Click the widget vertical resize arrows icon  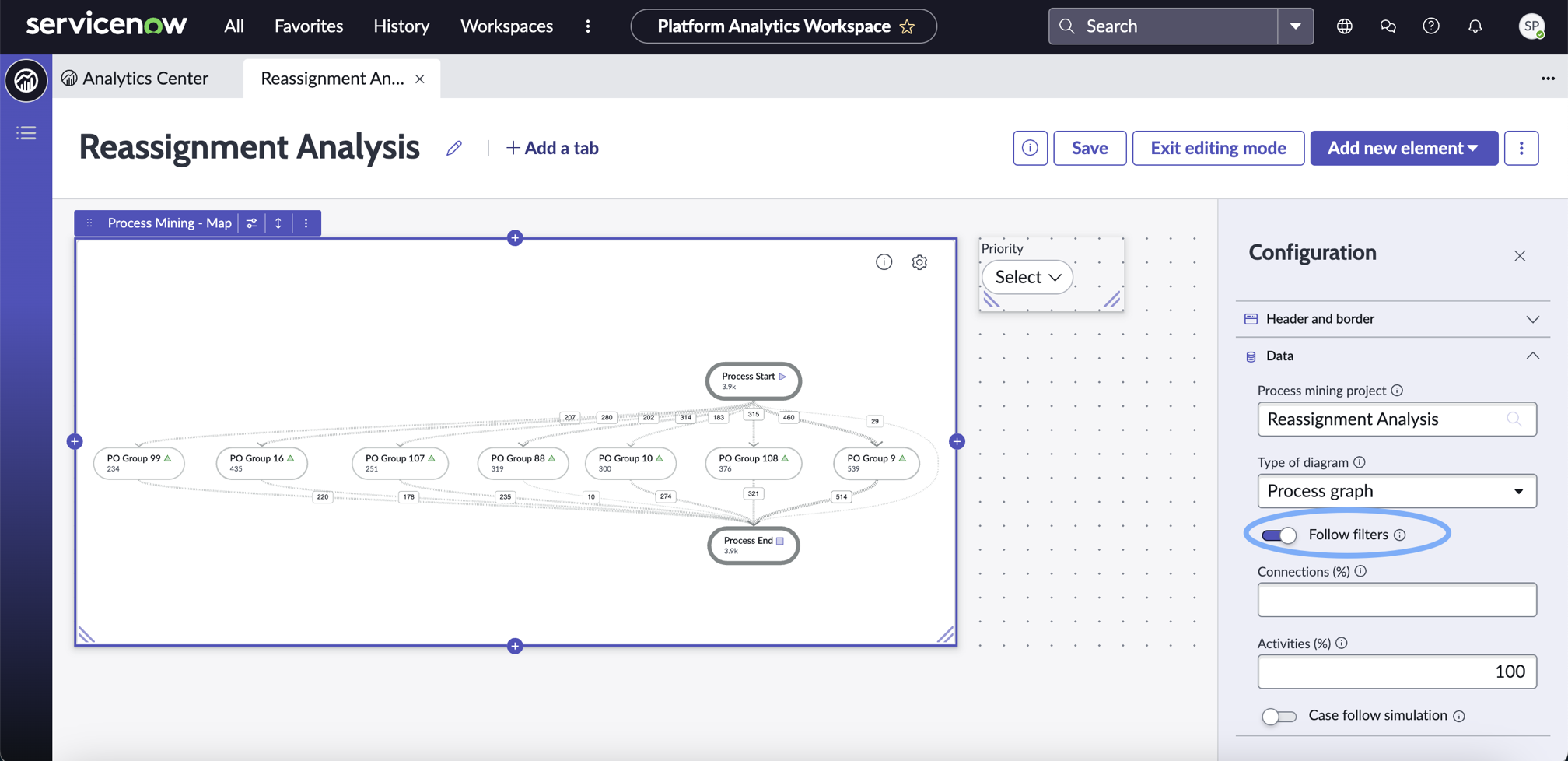[x=278, y=223]
